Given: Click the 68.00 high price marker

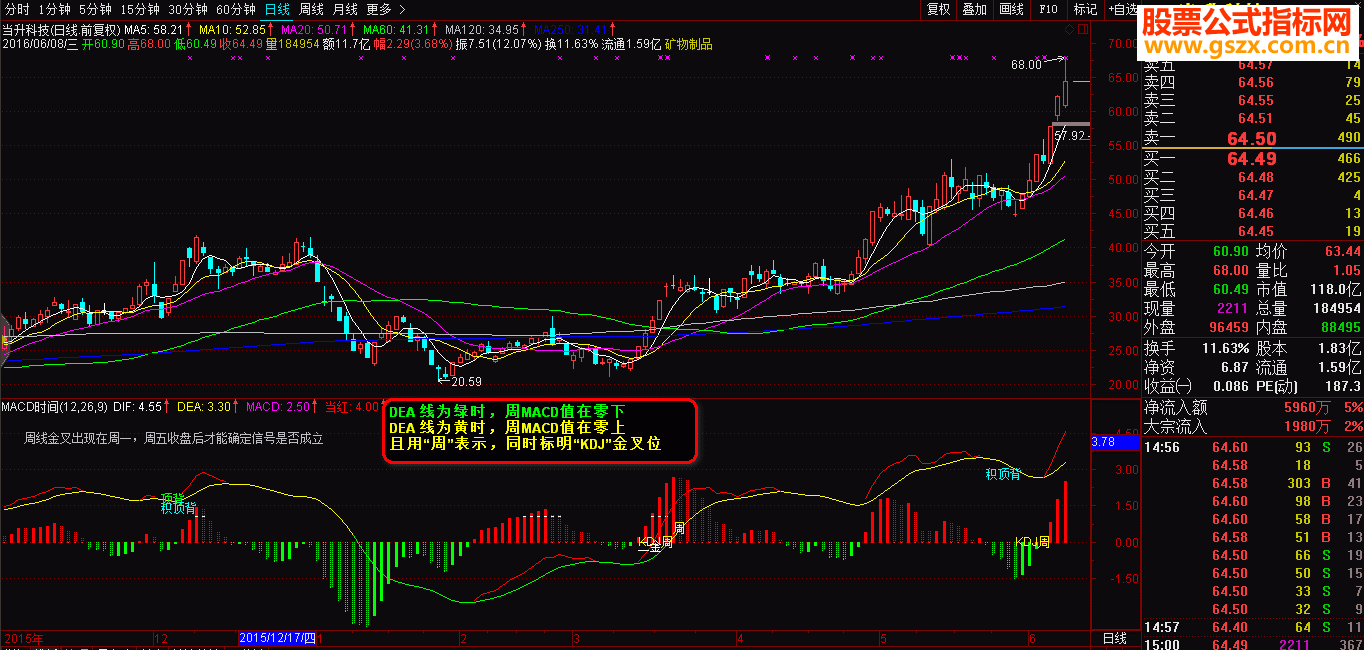Looking at the screenshot, I should (1026, 64).
